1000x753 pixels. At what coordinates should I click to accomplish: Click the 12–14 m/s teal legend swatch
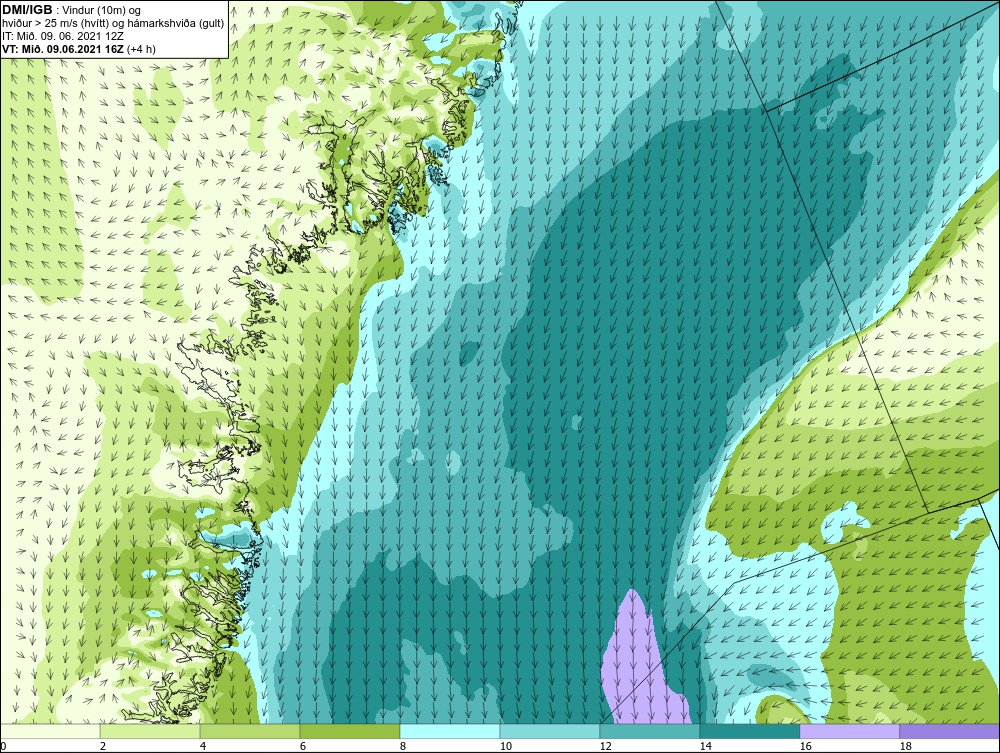pyautogui.click(x=650, y=731)
